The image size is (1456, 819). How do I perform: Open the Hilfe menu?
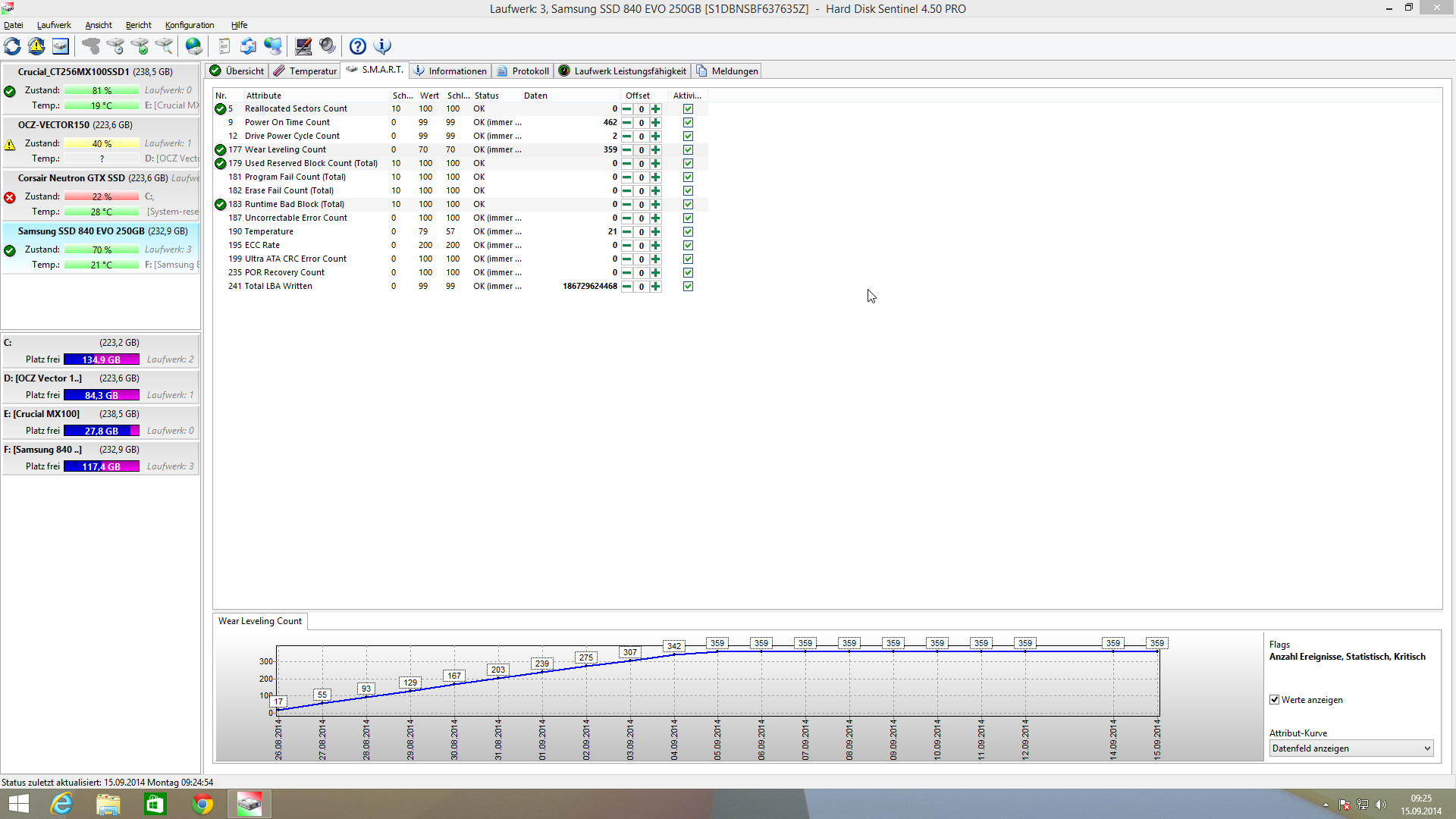[239, 25]
